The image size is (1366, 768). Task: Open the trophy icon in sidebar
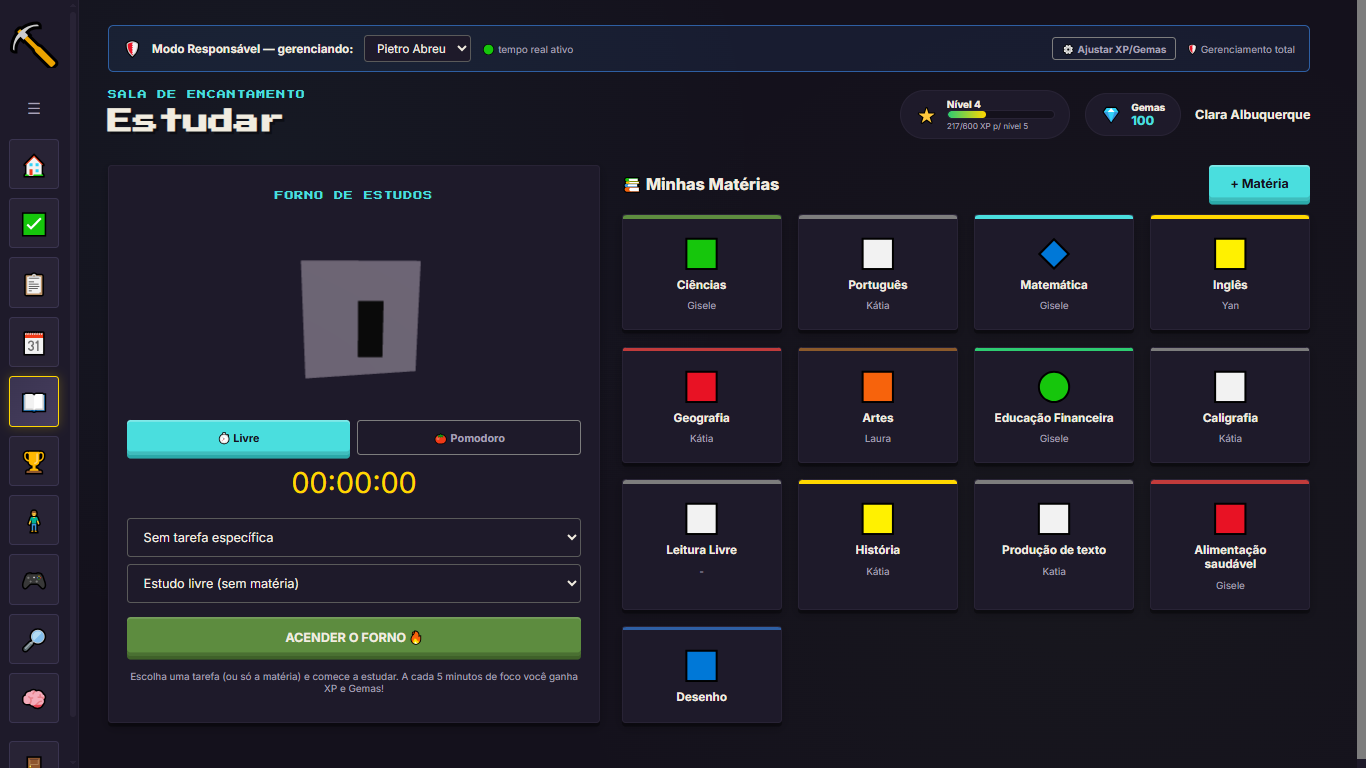coord(34,461)
